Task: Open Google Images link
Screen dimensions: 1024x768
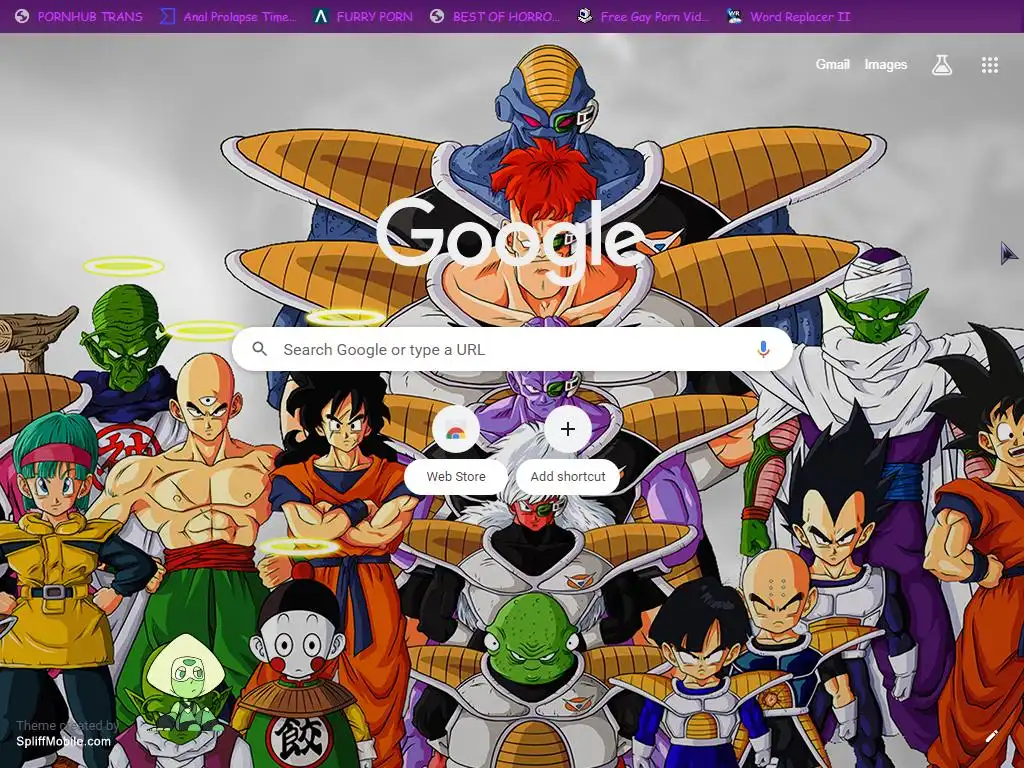Action: (x=886, y=64)
